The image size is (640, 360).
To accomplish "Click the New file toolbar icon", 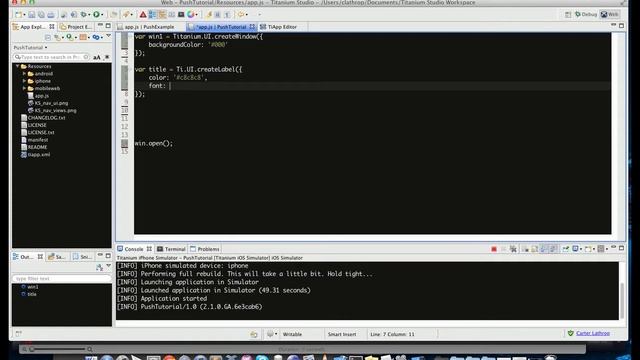I will [x=18, y=15].
